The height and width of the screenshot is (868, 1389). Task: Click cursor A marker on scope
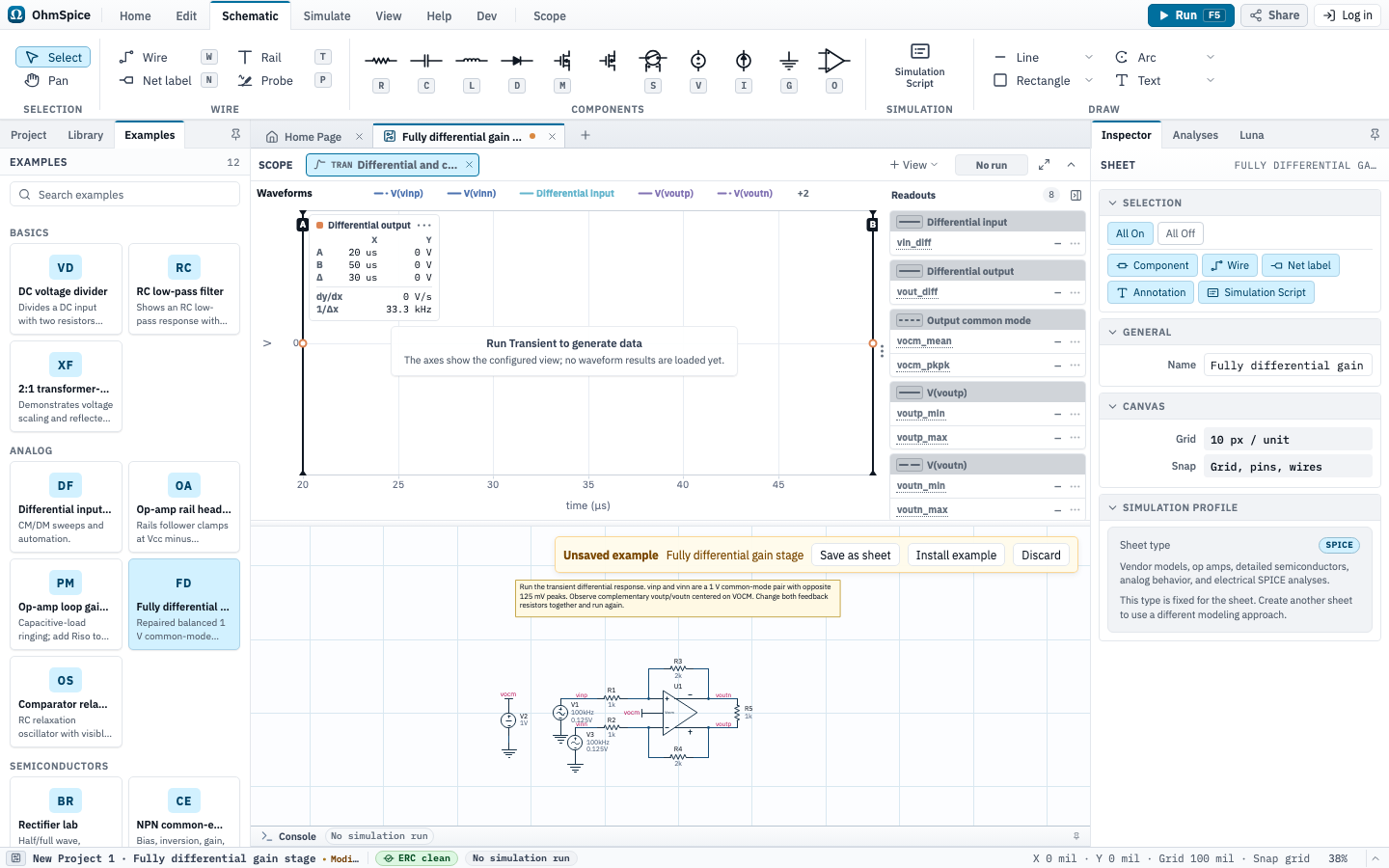click(303, 225)
